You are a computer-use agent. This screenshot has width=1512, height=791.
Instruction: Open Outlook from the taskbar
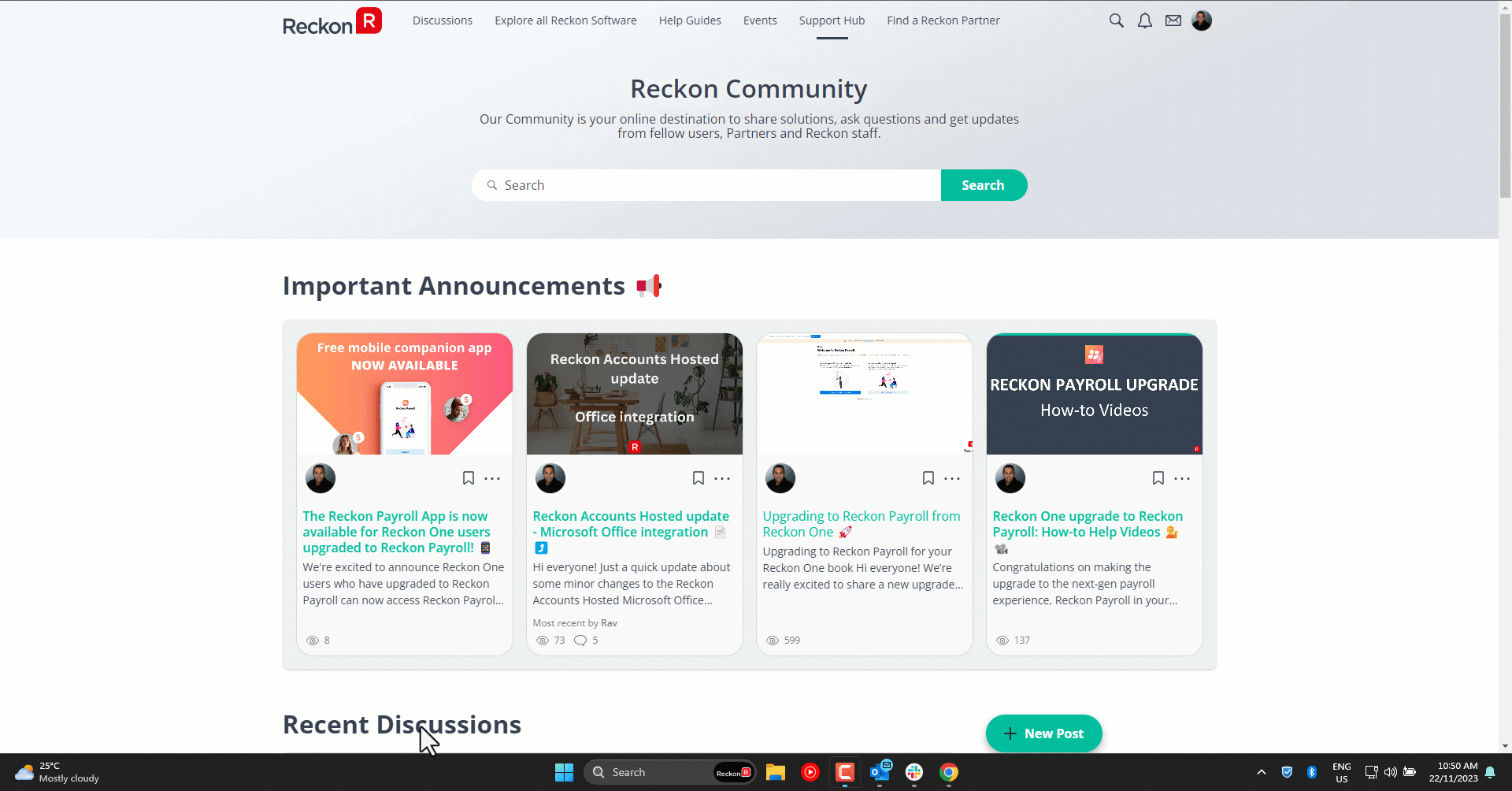click(x=880, y=772)
